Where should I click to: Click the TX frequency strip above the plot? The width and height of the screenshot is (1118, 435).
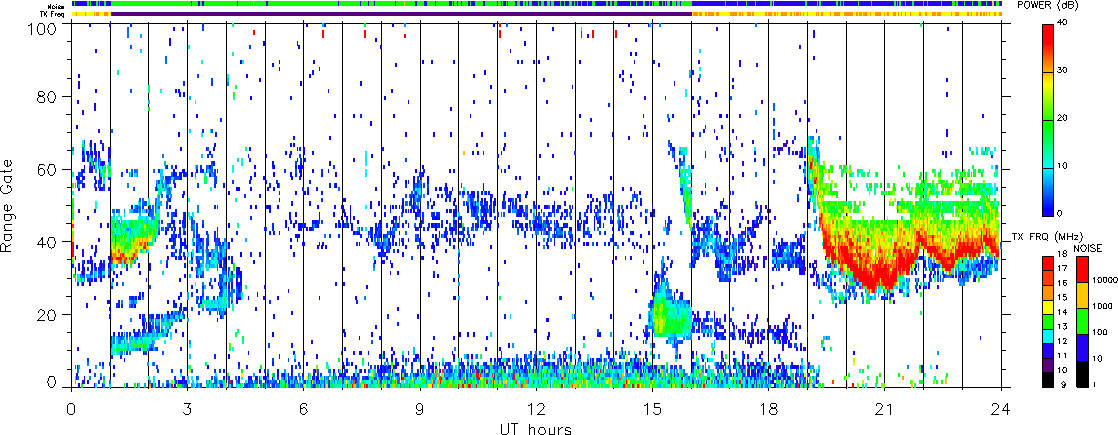pos(537,14)
